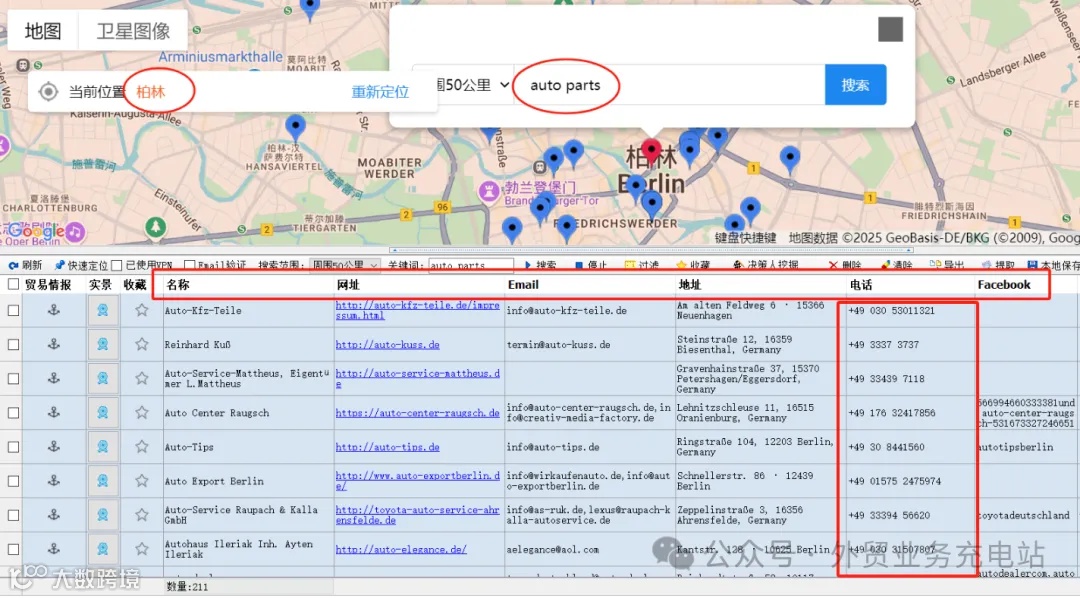
Task: Favorite Auto Export Berlin with star
Action: click(141, 480)
